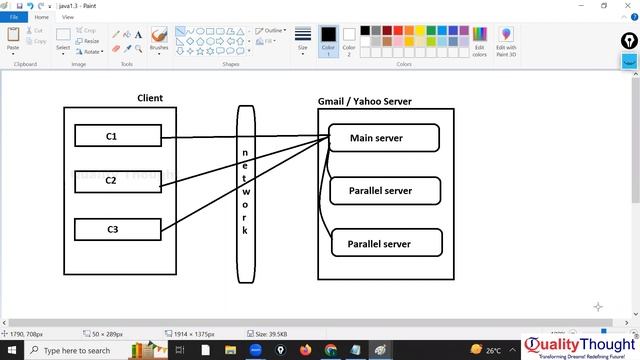Select the Magnifier tool
The image size is (640, 360).
pyautogui.click(x=138, y=49)
